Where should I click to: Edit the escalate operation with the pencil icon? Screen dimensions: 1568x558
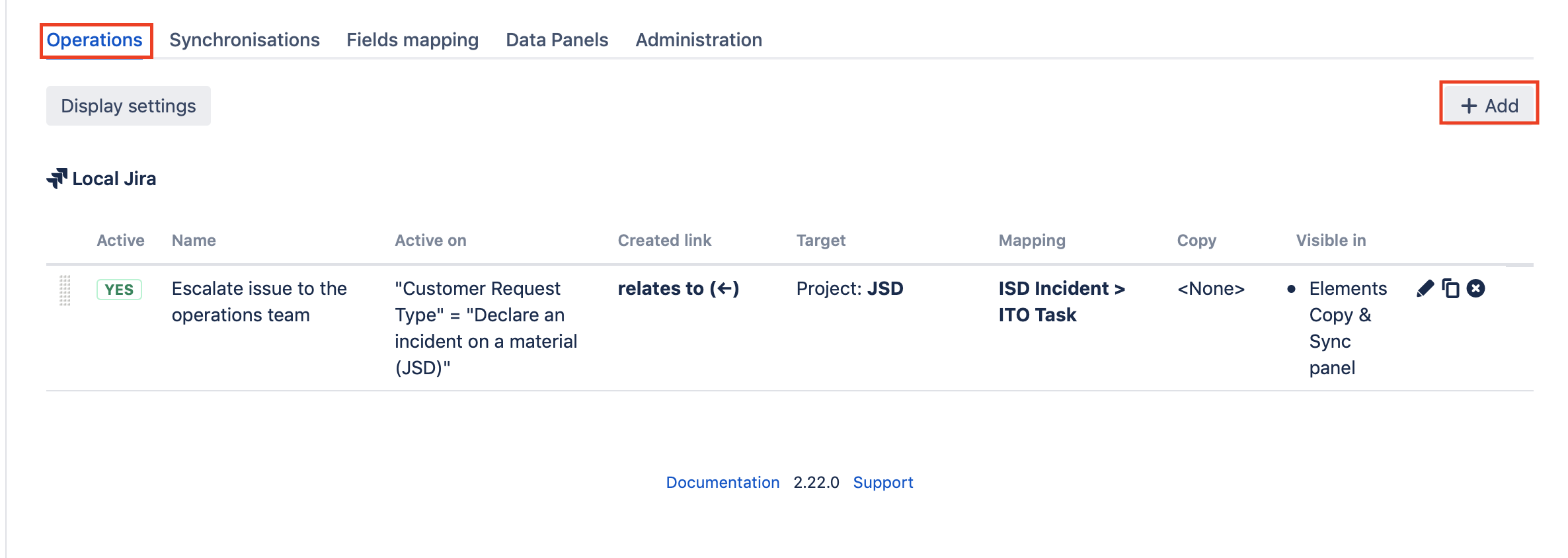tap(1425, 289)
